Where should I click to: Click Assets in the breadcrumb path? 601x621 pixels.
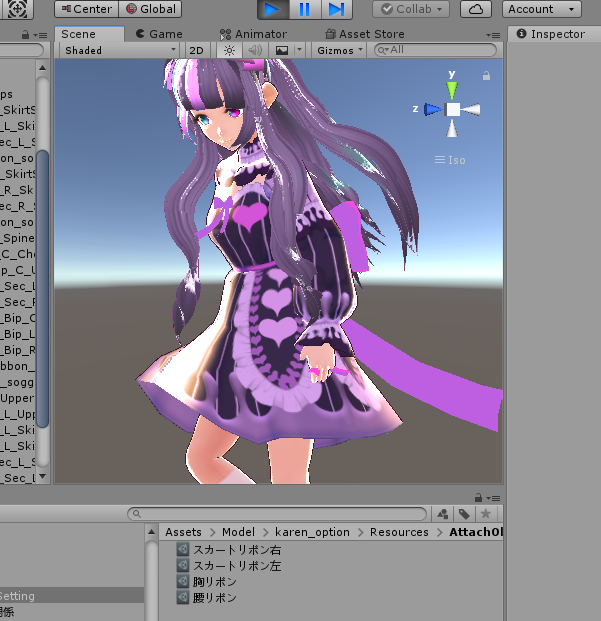tap(183, 532)
